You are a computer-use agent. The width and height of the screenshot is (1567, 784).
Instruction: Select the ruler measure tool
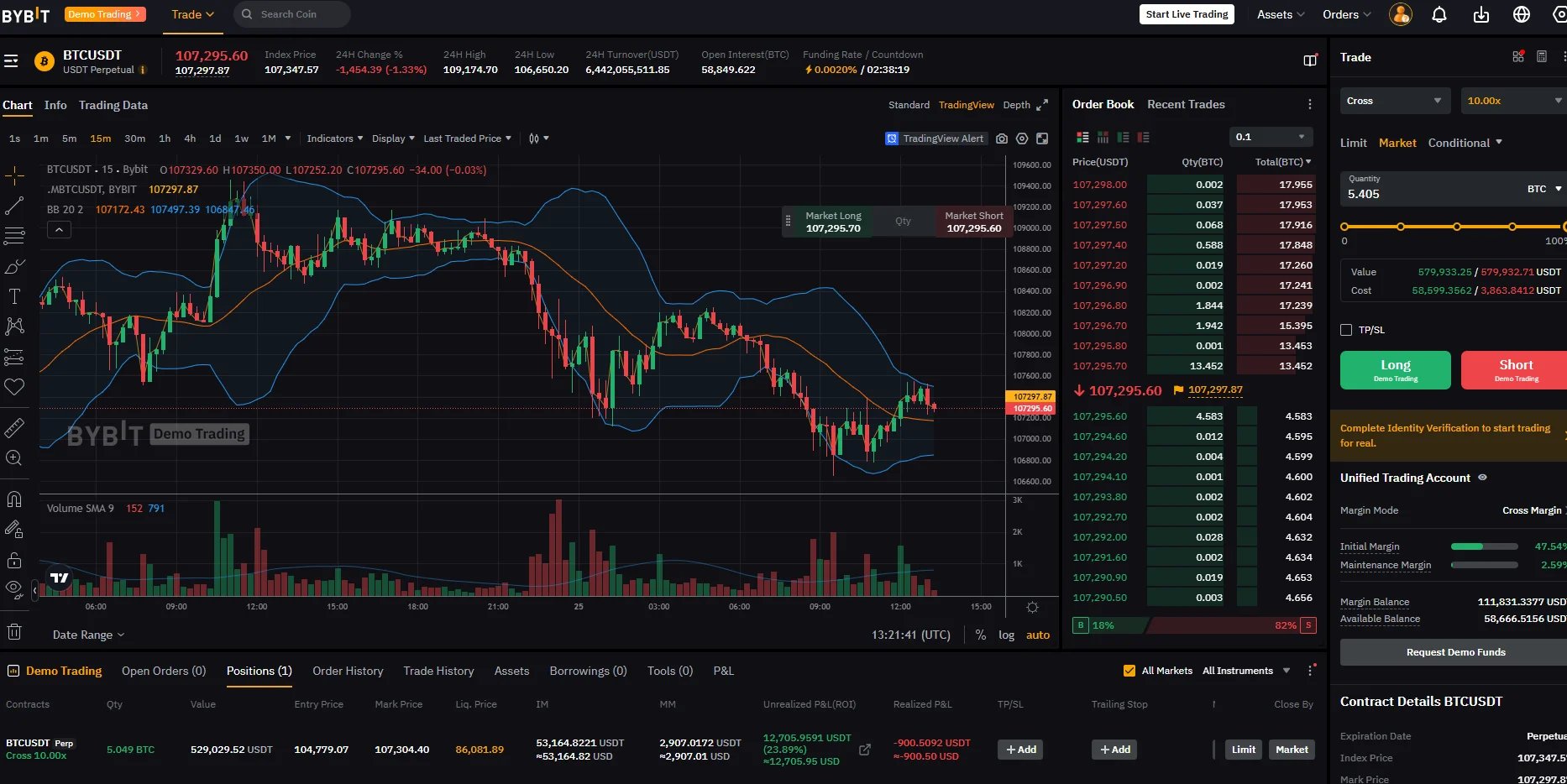pos(14,428)
